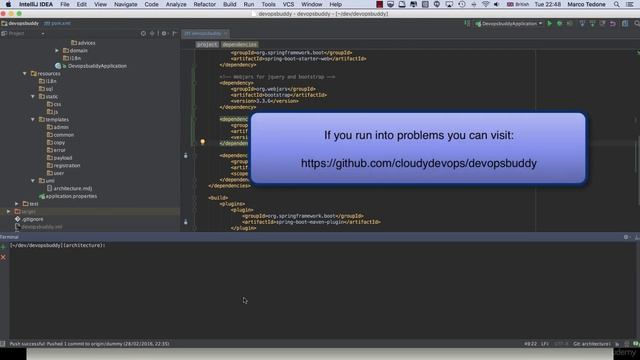
Task: Click the Push successful status message
Action: (89, 344)
